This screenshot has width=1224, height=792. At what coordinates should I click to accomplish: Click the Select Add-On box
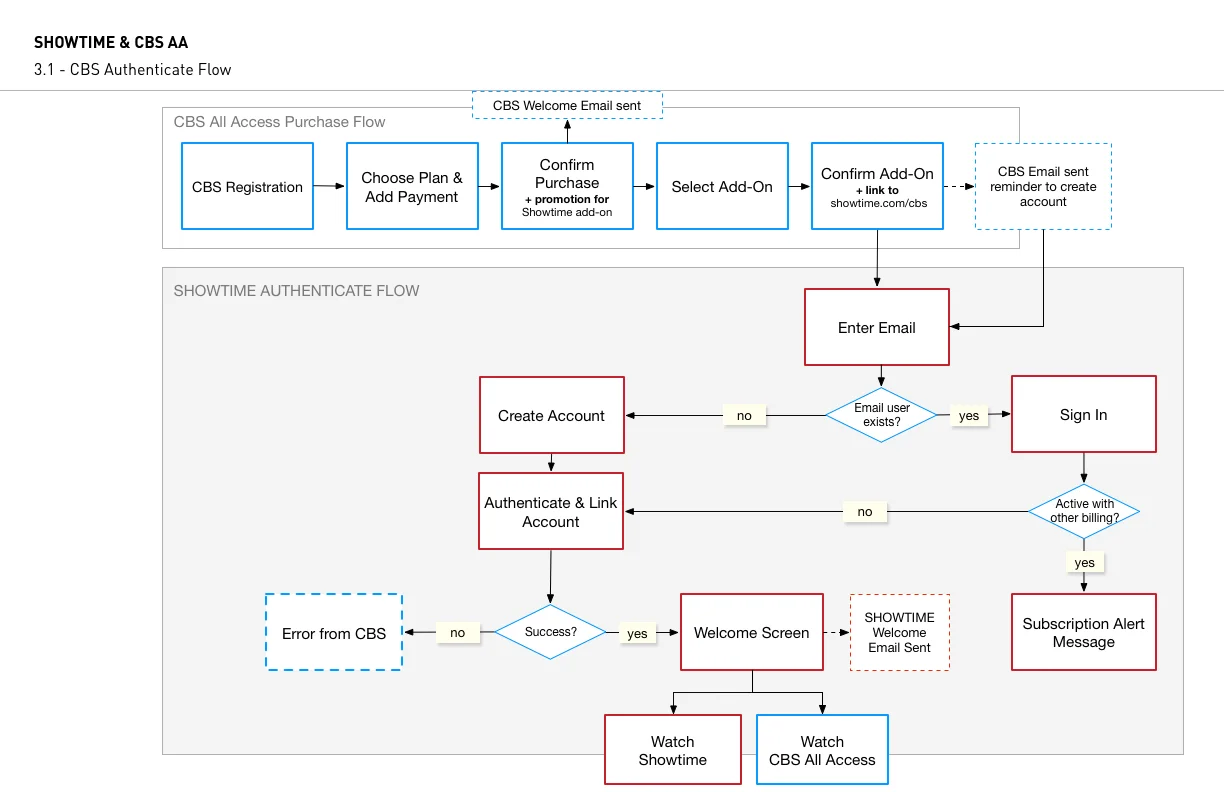[x=722, y=187]
